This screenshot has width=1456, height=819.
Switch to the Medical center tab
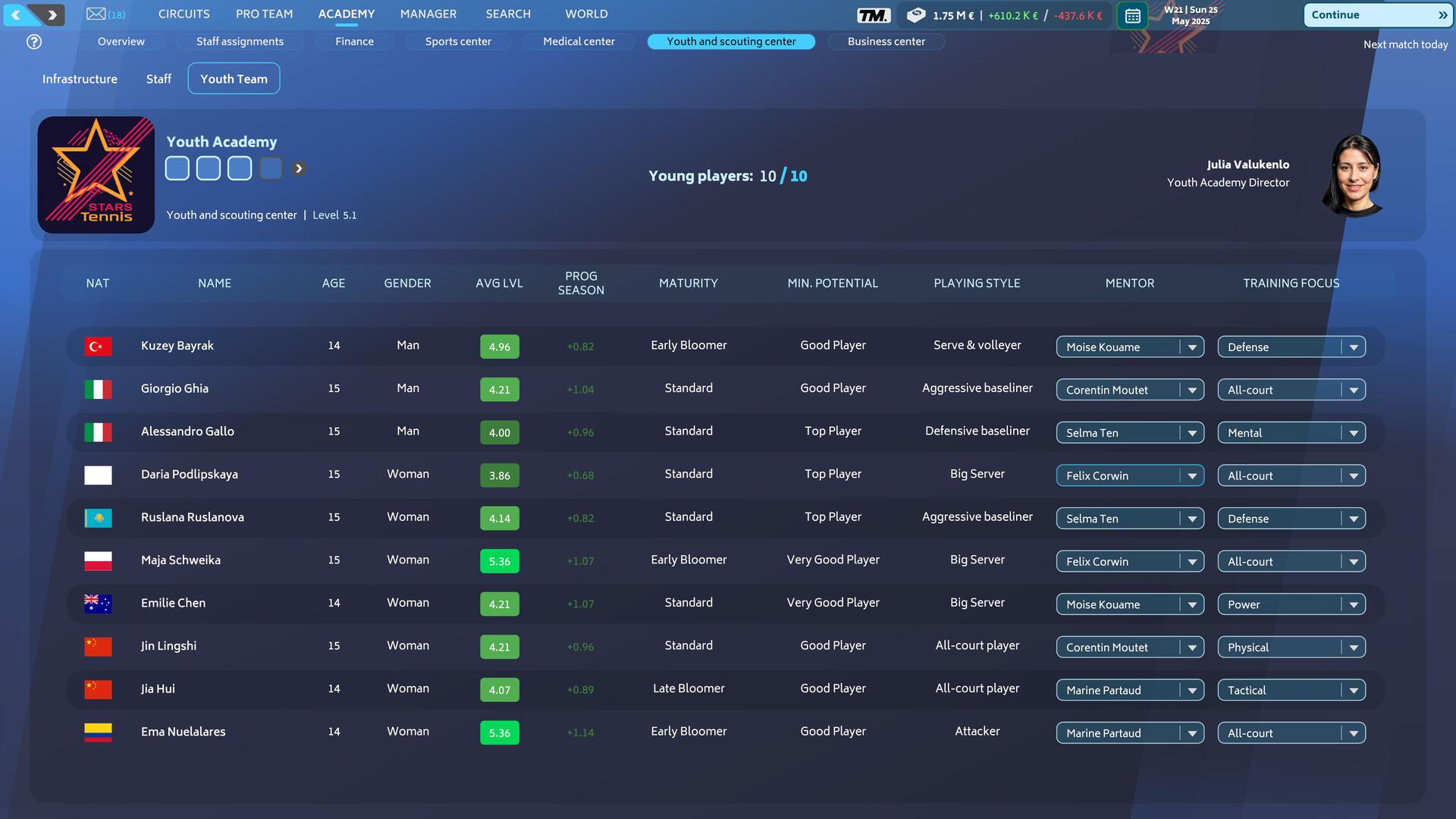pyautogui.click(x=578, y=42)
